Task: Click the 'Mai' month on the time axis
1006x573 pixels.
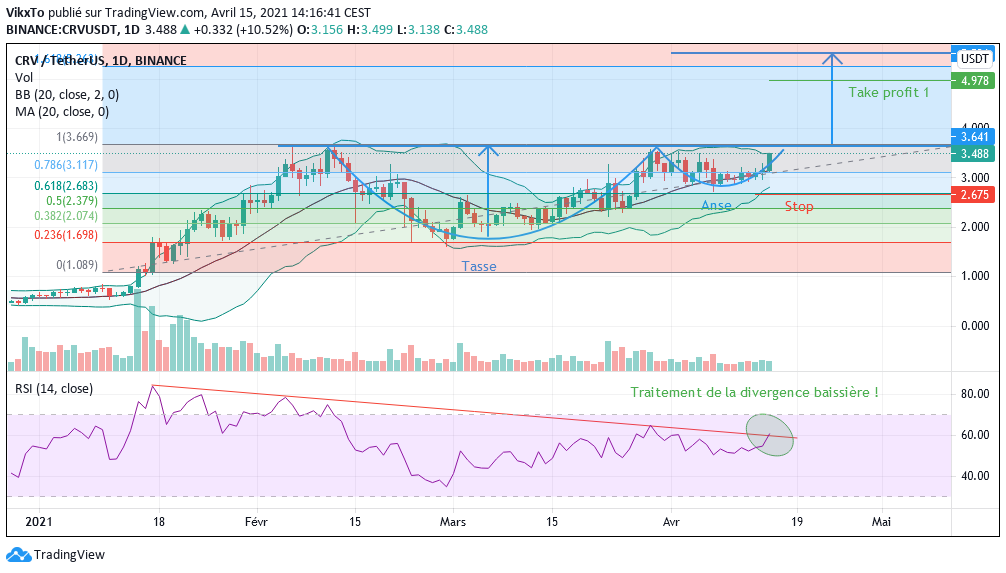Action: 882,522
